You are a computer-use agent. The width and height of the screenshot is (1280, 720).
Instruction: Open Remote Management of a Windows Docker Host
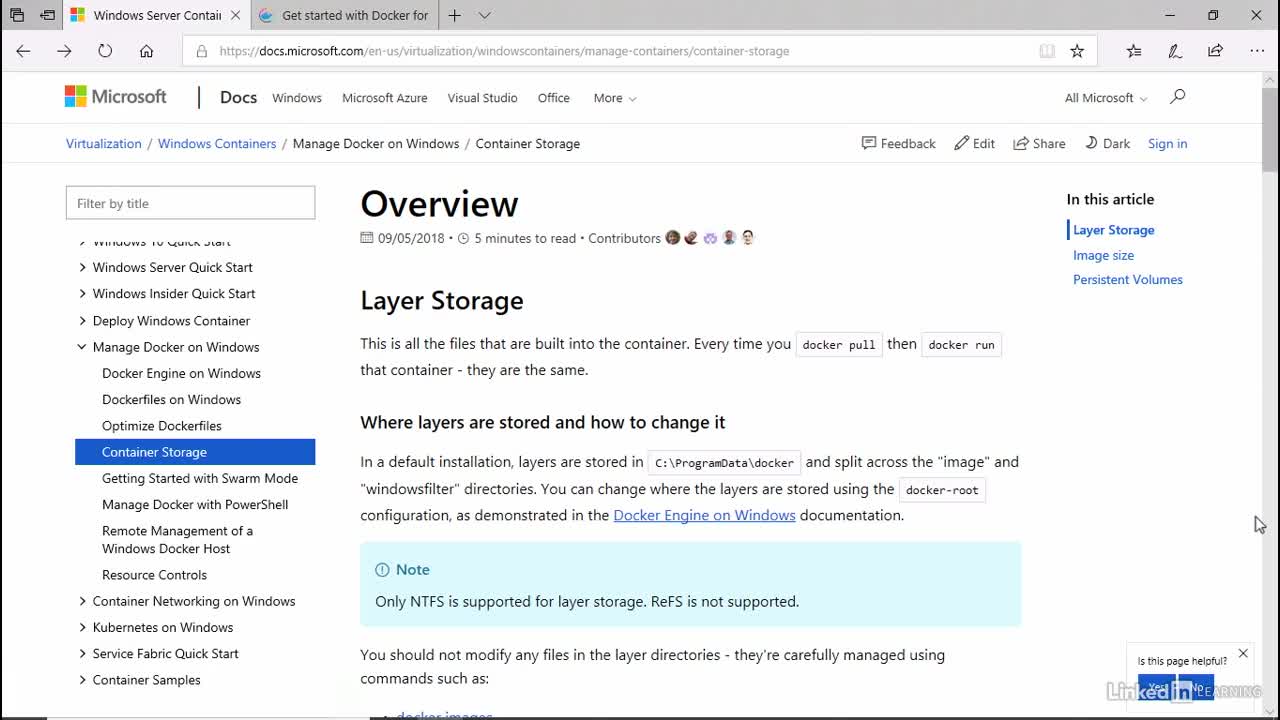tap(177, 540)
